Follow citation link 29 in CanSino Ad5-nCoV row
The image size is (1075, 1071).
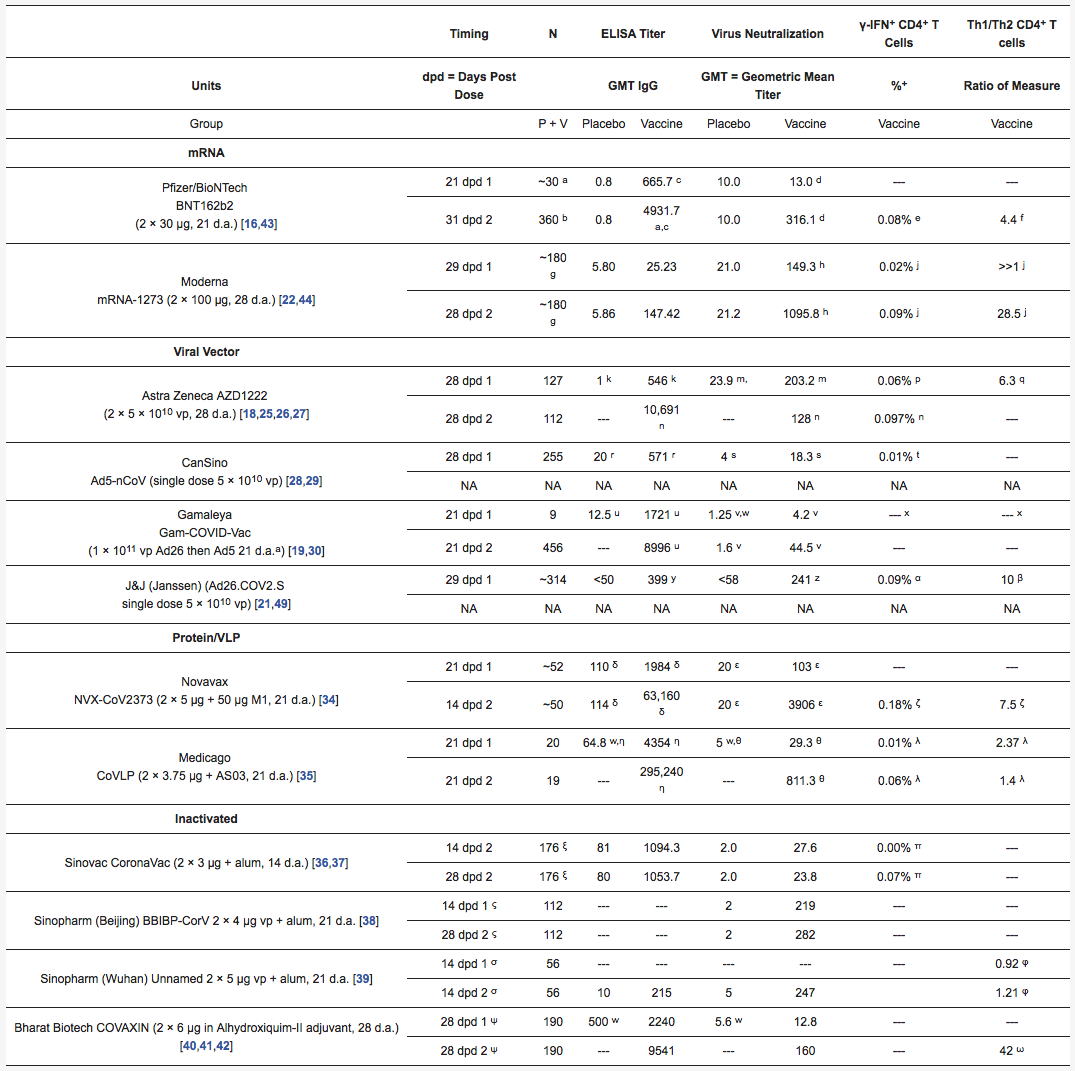[312, 481]
